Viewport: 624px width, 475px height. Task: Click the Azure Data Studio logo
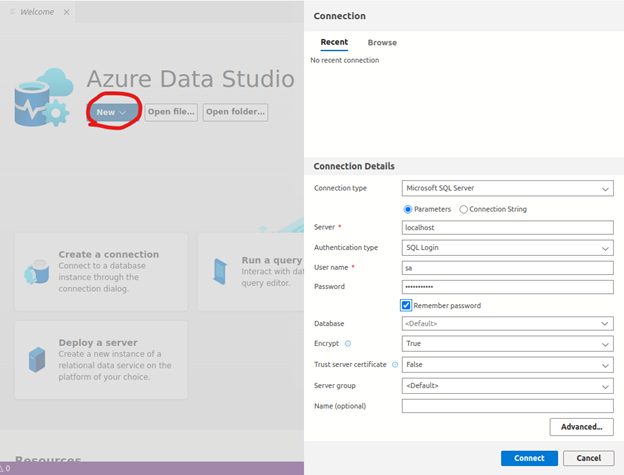[44, 97]
